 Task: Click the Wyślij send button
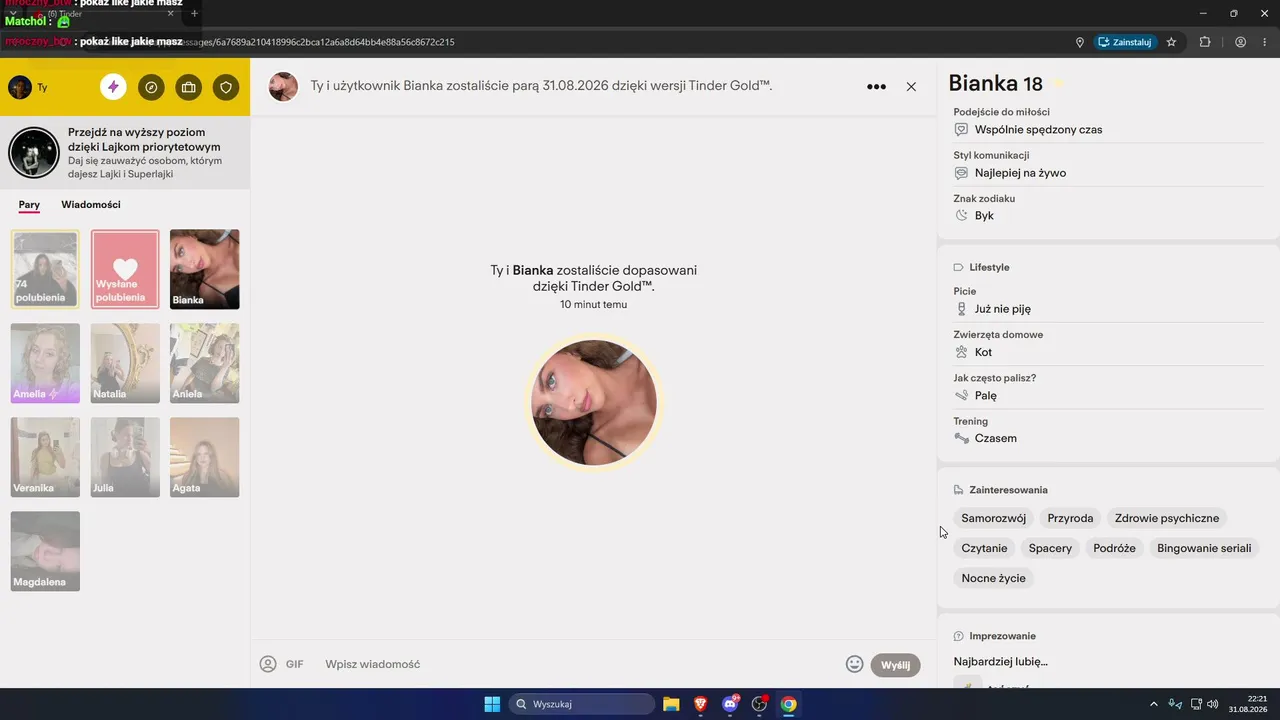(895, 665)
